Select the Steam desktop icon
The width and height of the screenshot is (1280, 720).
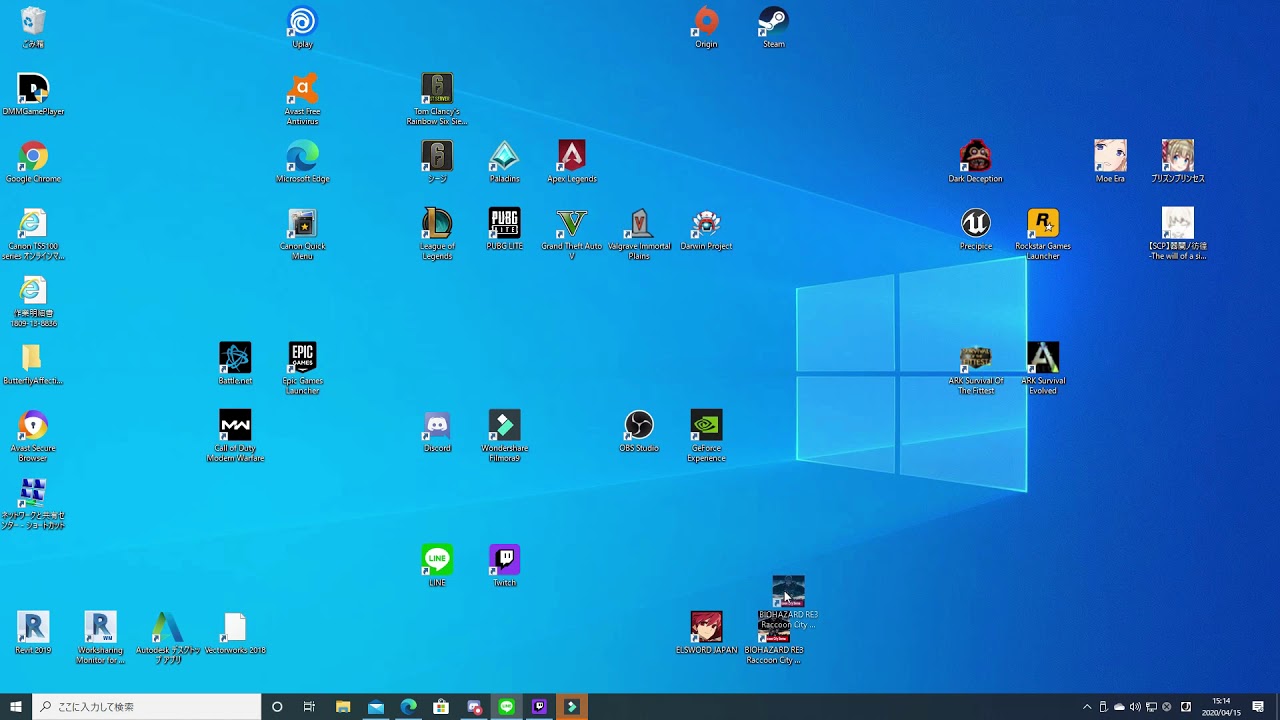click(773, 27)
